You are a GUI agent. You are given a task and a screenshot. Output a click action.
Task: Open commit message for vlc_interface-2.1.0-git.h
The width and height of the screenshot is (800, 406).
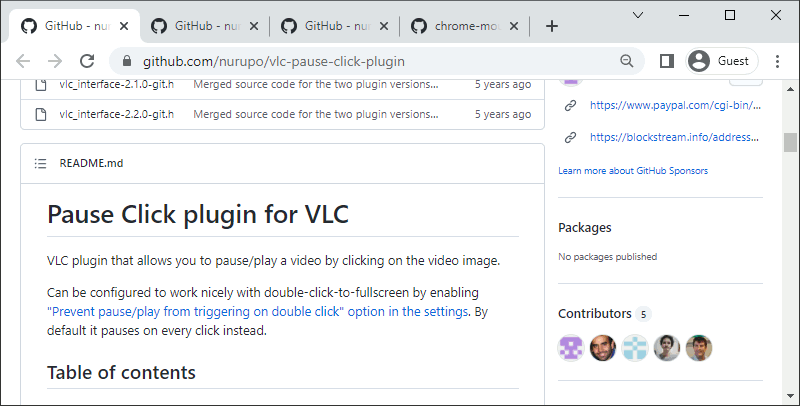click(316, 84)
